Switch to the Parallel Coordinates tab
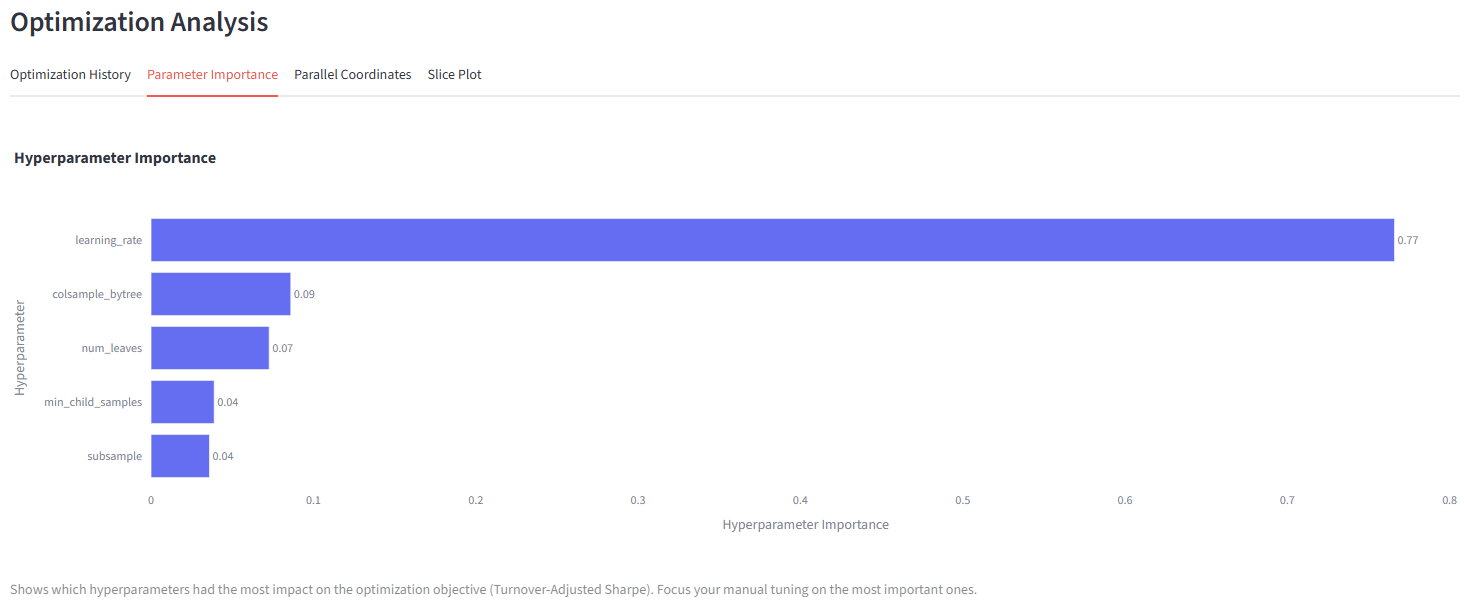The width and height of the screenshot is (1464, 615). (352, 75)
